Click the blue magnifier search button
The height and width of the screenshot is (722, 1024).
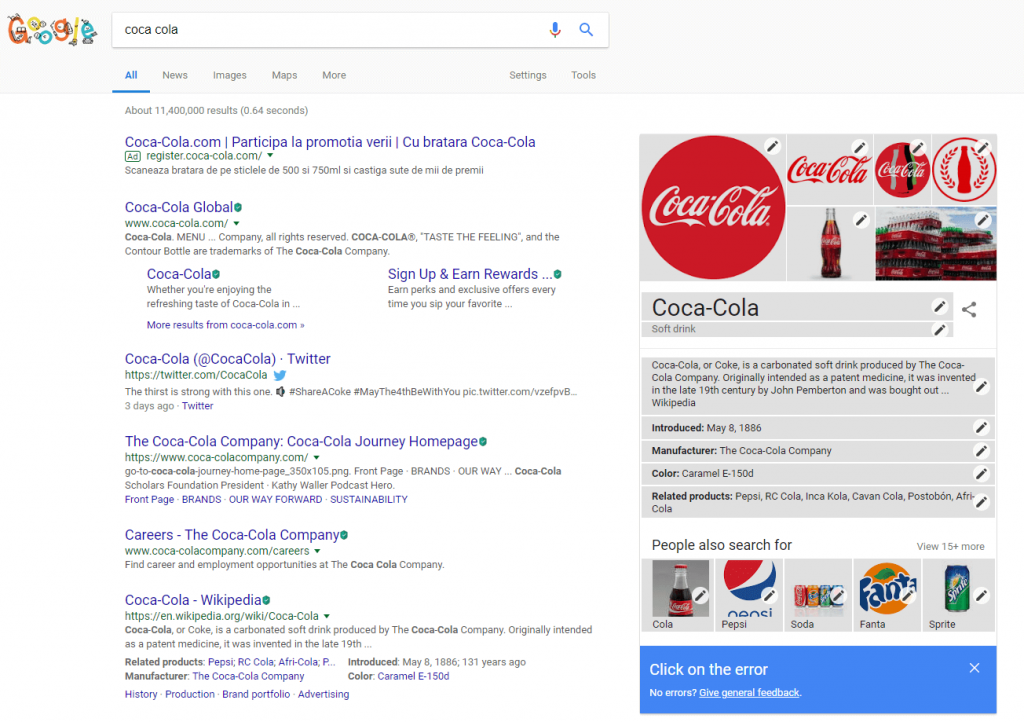coord(586,29)
